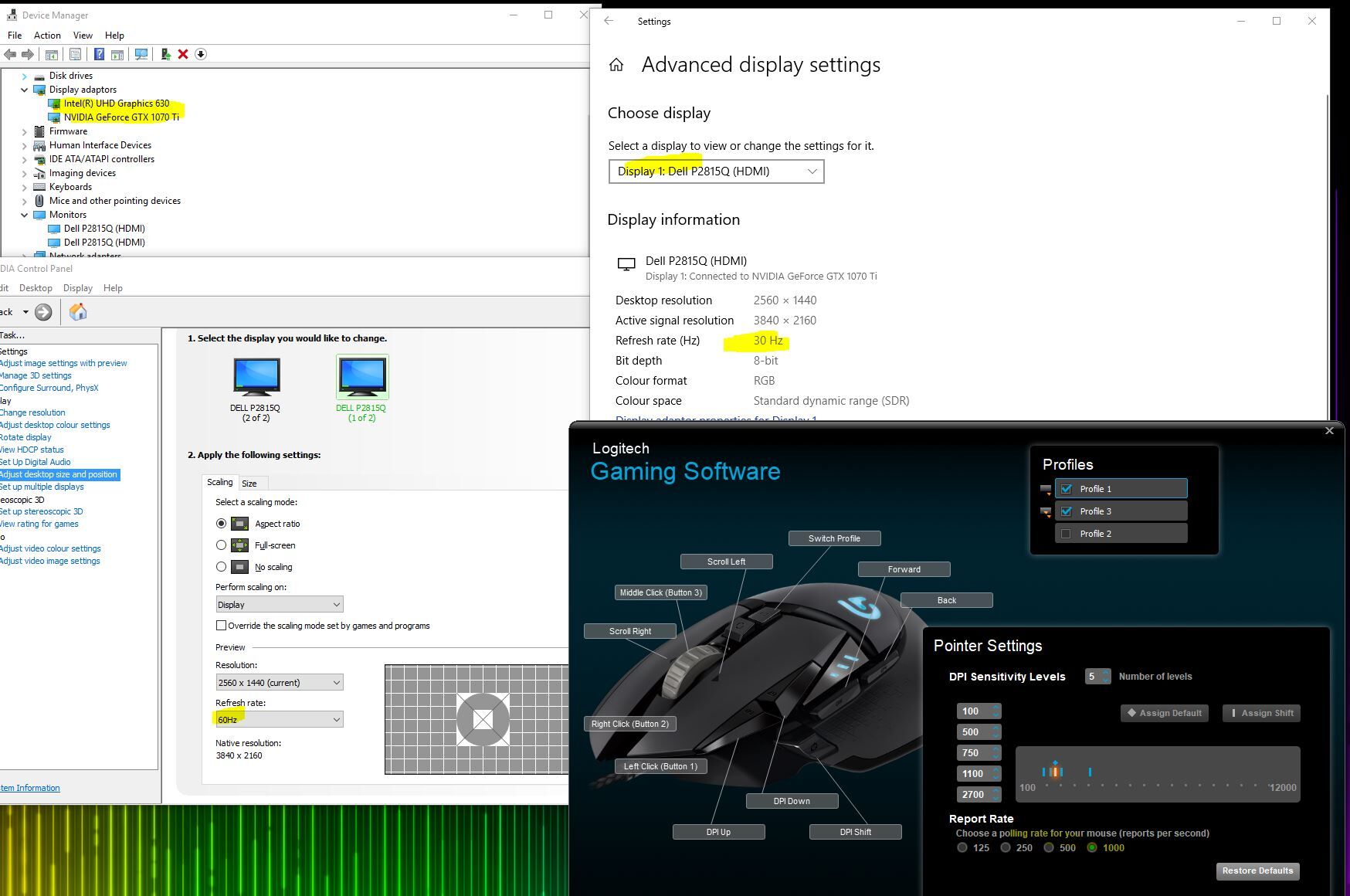
Task: Click Back arrow in Device Manager toolbar
Action: (10, 54)
